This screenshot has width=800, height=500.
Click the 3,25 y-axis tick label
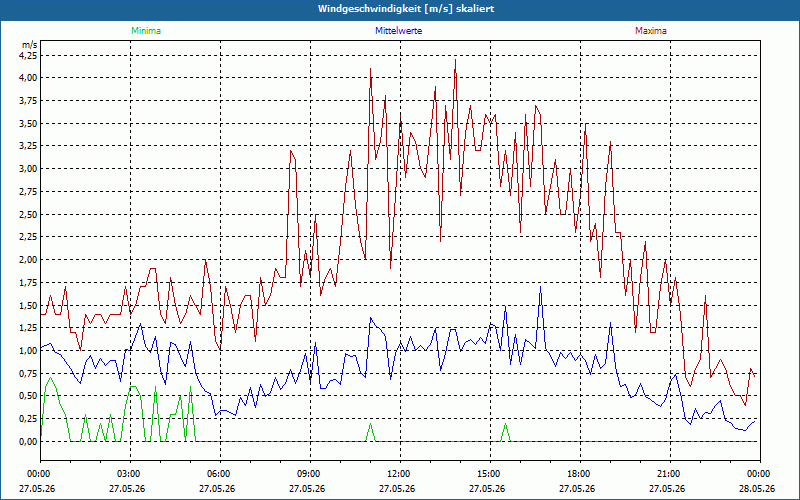tap(28, 146)
